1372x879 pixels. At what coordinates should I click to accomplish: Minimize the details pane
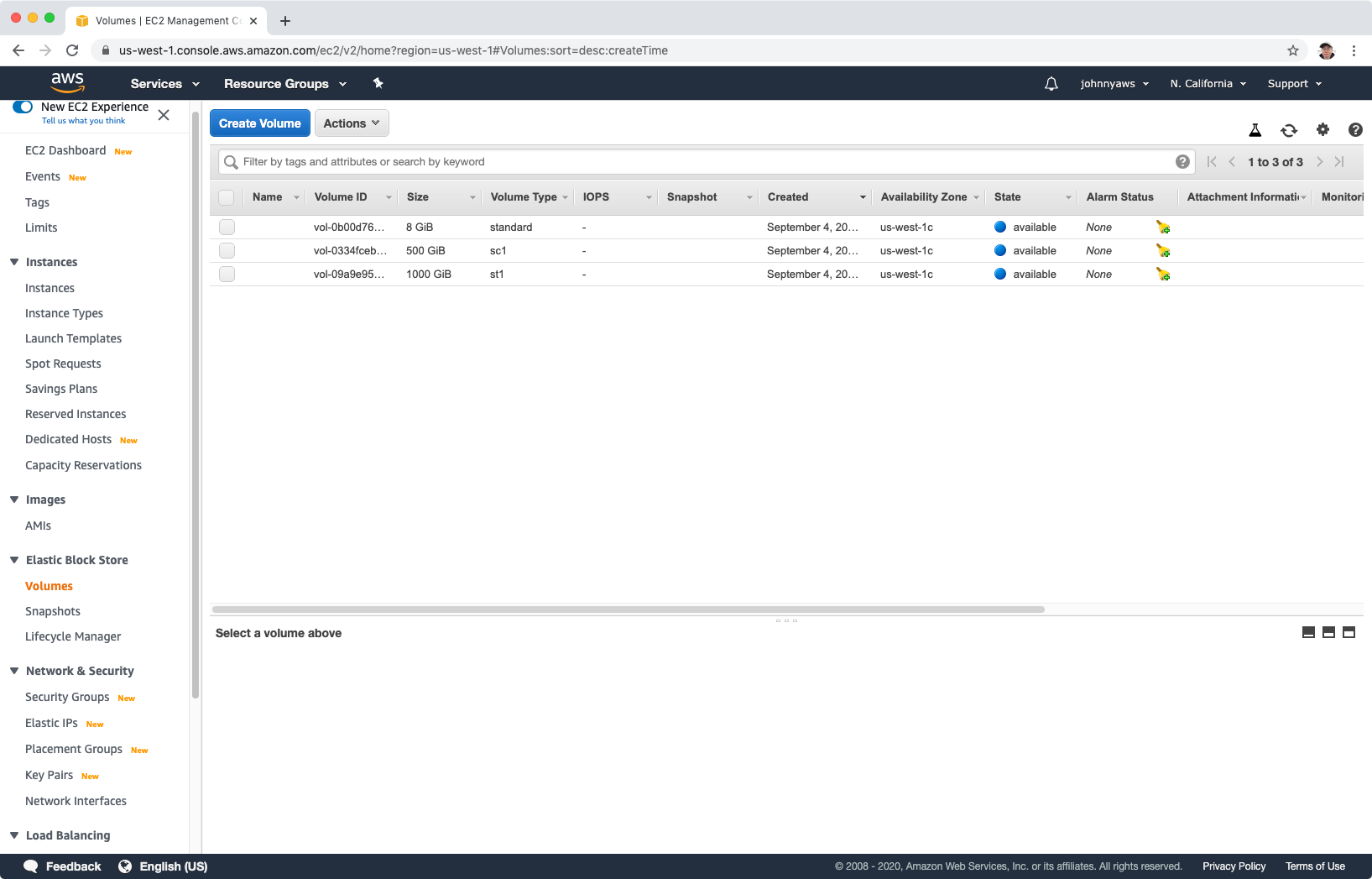tap(1308, 632)
